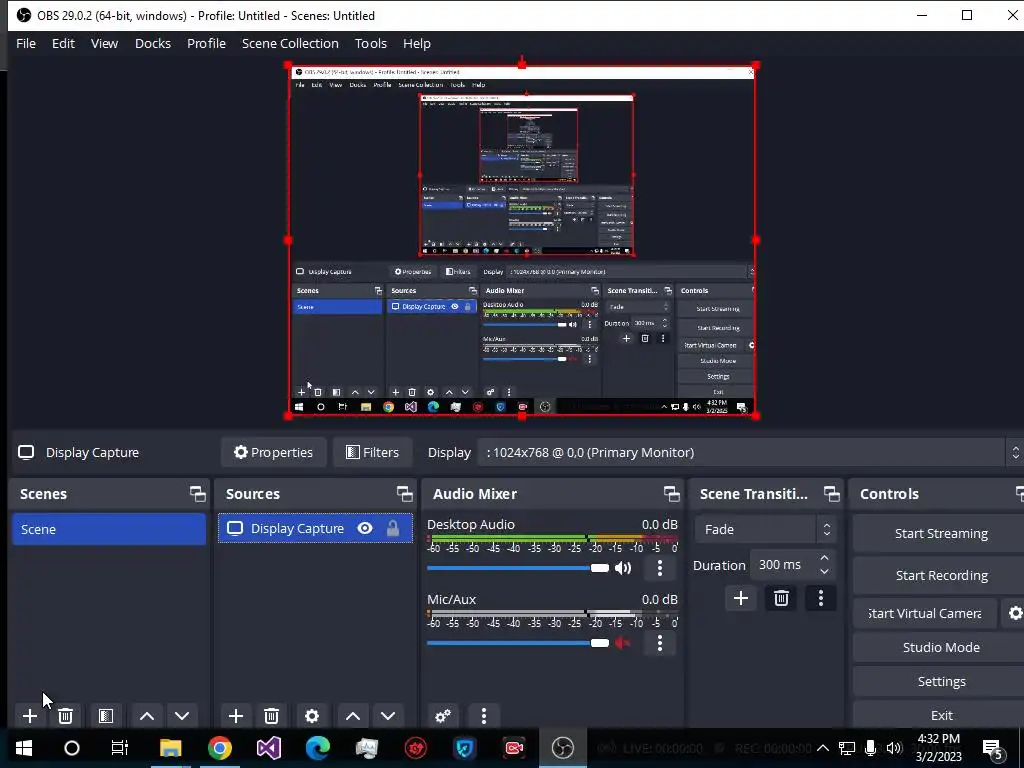Open the Edit menu
This screenshot has width=1024, height=768.
63,43
